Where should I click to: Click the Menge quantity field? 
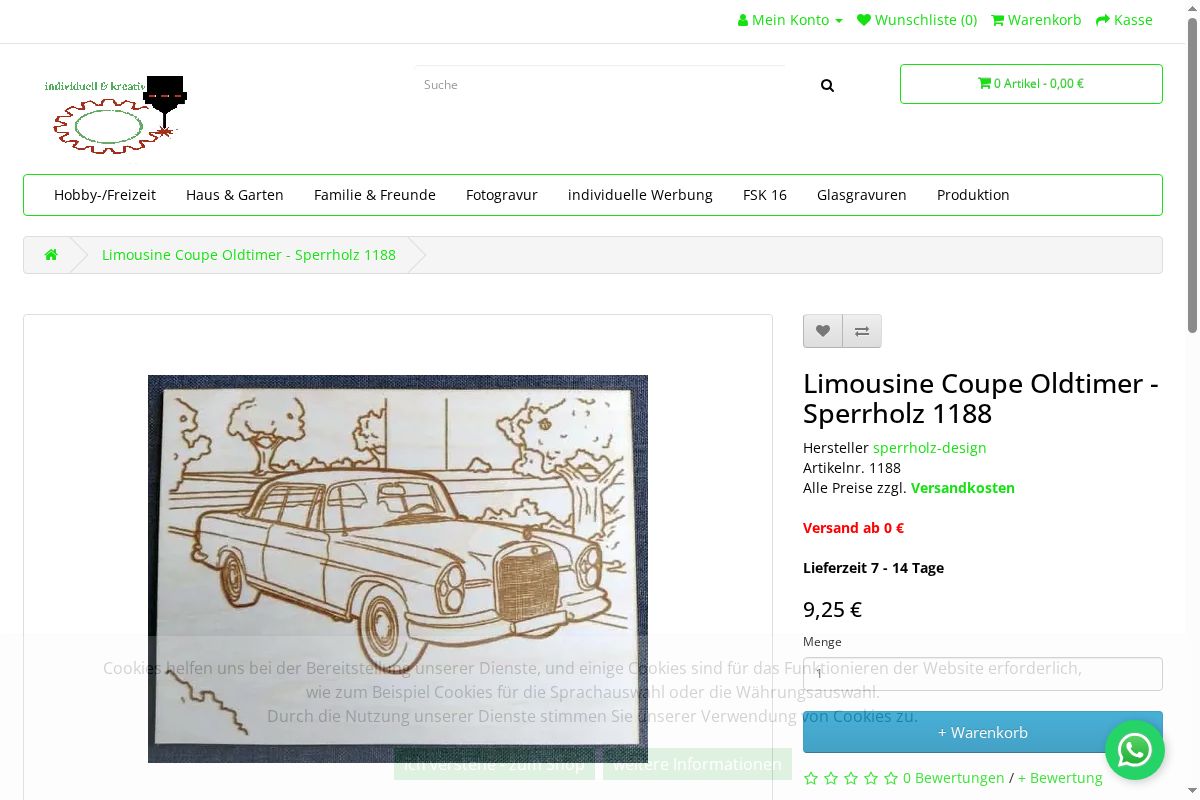click(983, 673)
